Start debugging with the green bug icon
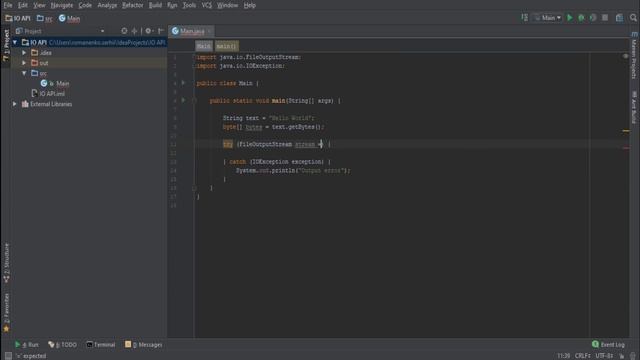The height and width of the screenshot is (360, 640). (x=581, y=18)
